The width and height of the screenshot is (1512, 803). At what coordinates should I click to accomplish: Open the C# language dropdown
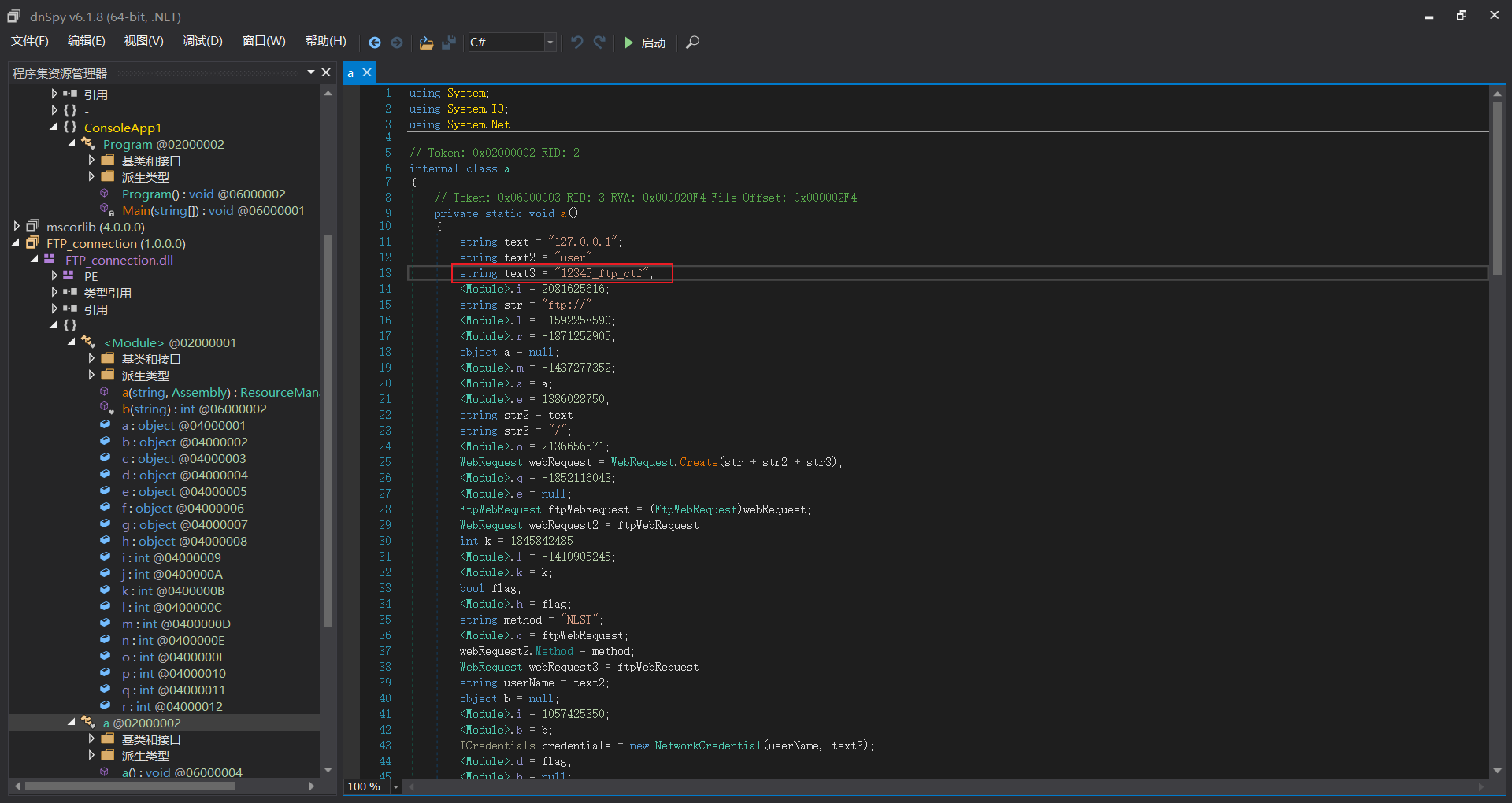pyautogui.click(x=550, y=43)
